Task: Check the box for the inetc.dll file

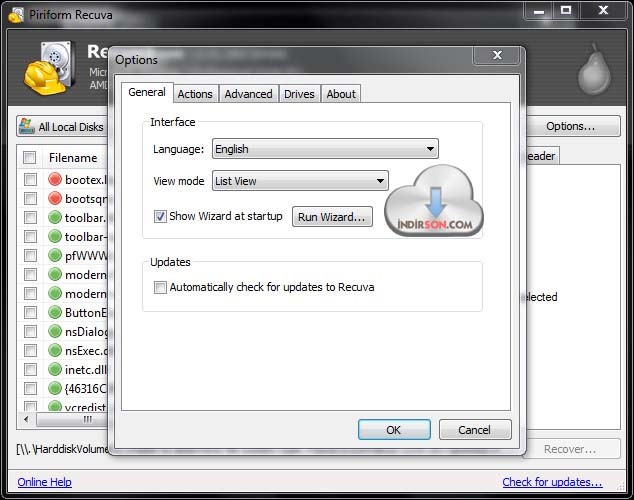Action: (x=30, y=369)
